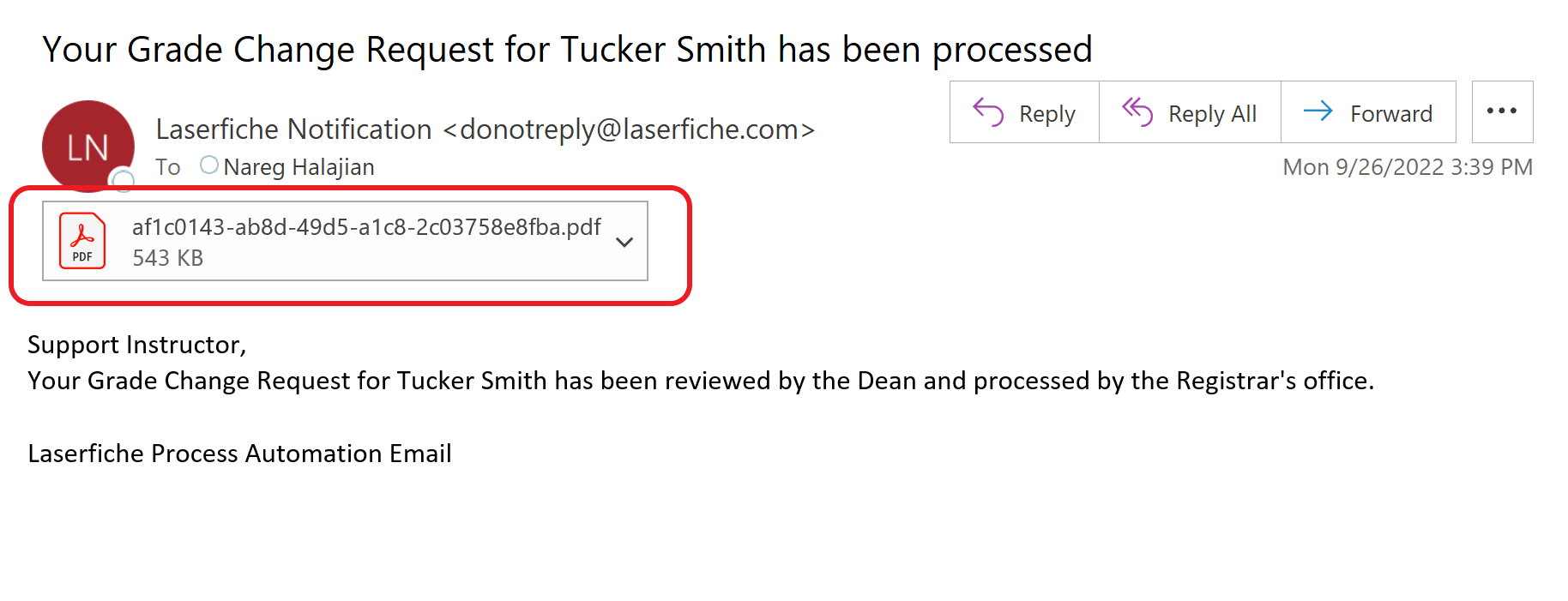Click the presence status badge on LN avatar

tap(124, 180)
